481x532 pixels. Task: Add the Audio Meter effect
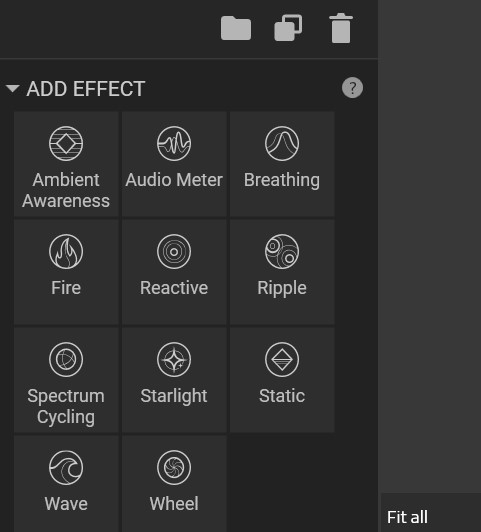174,164
